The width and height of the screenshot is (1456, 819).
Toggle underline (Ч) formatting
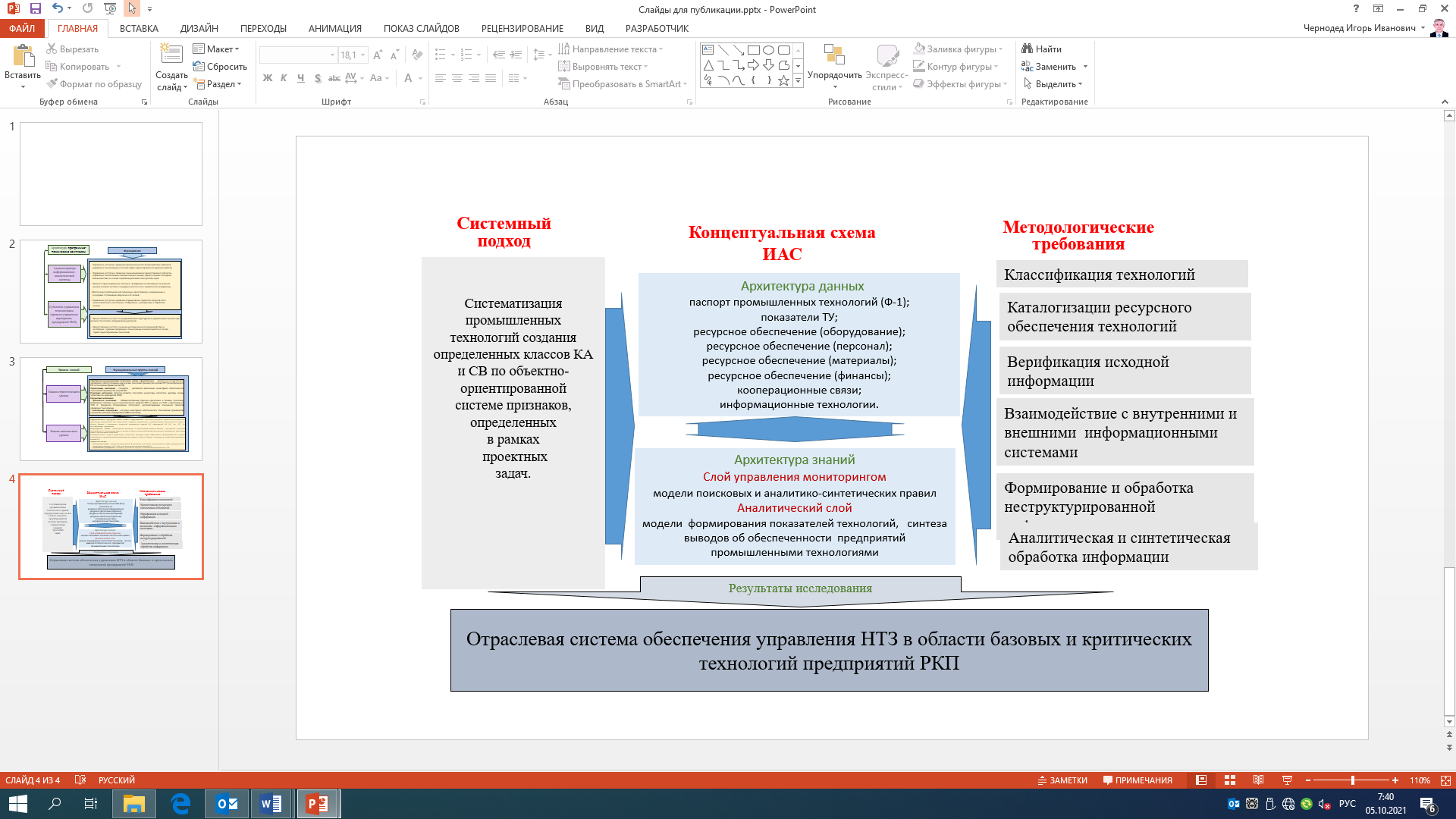(301, 78)
